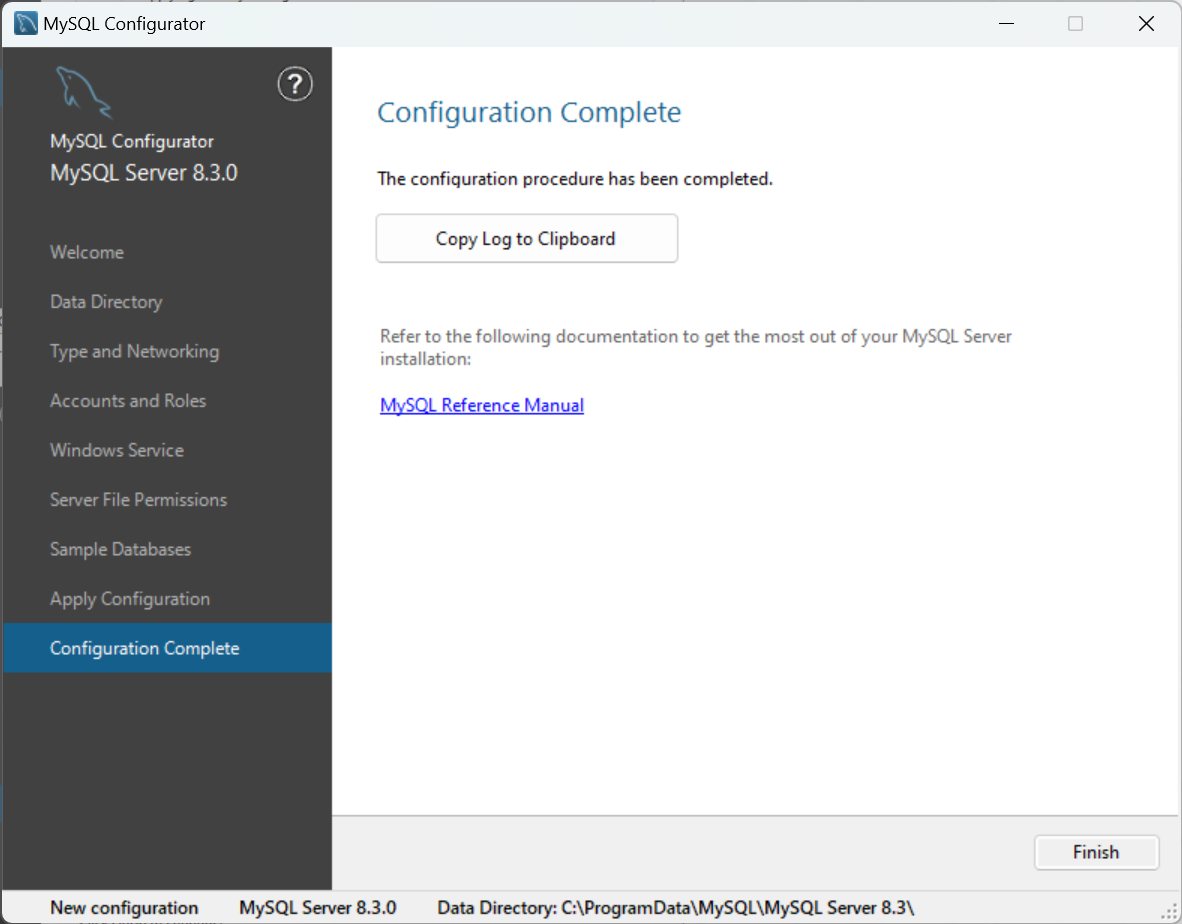1182x924 pixels.
Task: Maximize the configurator window
Action: point(1076,23)
